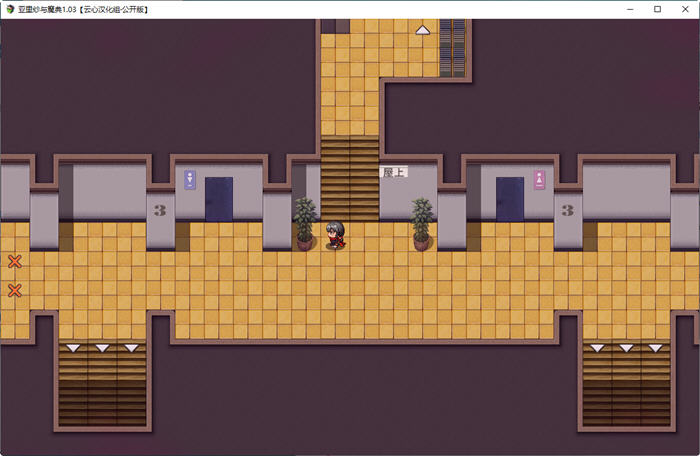This screenshot has width=700, height=456.
Task: Click the left floor number 3 sign
Action: point(160,210)
